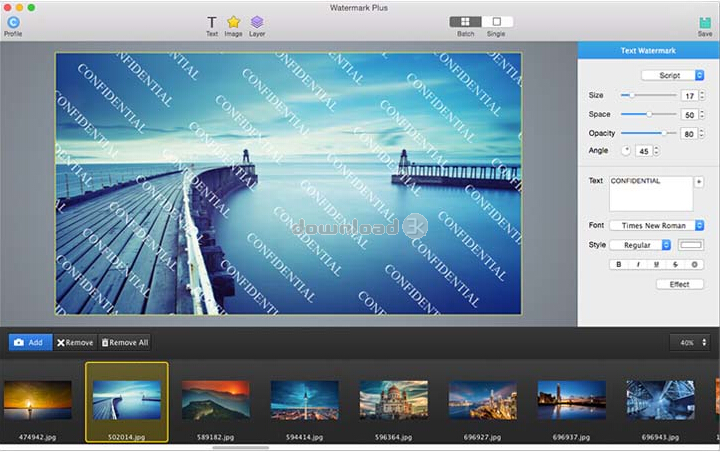Open the 40% zoom dropdown

click(x=691, y=342)
